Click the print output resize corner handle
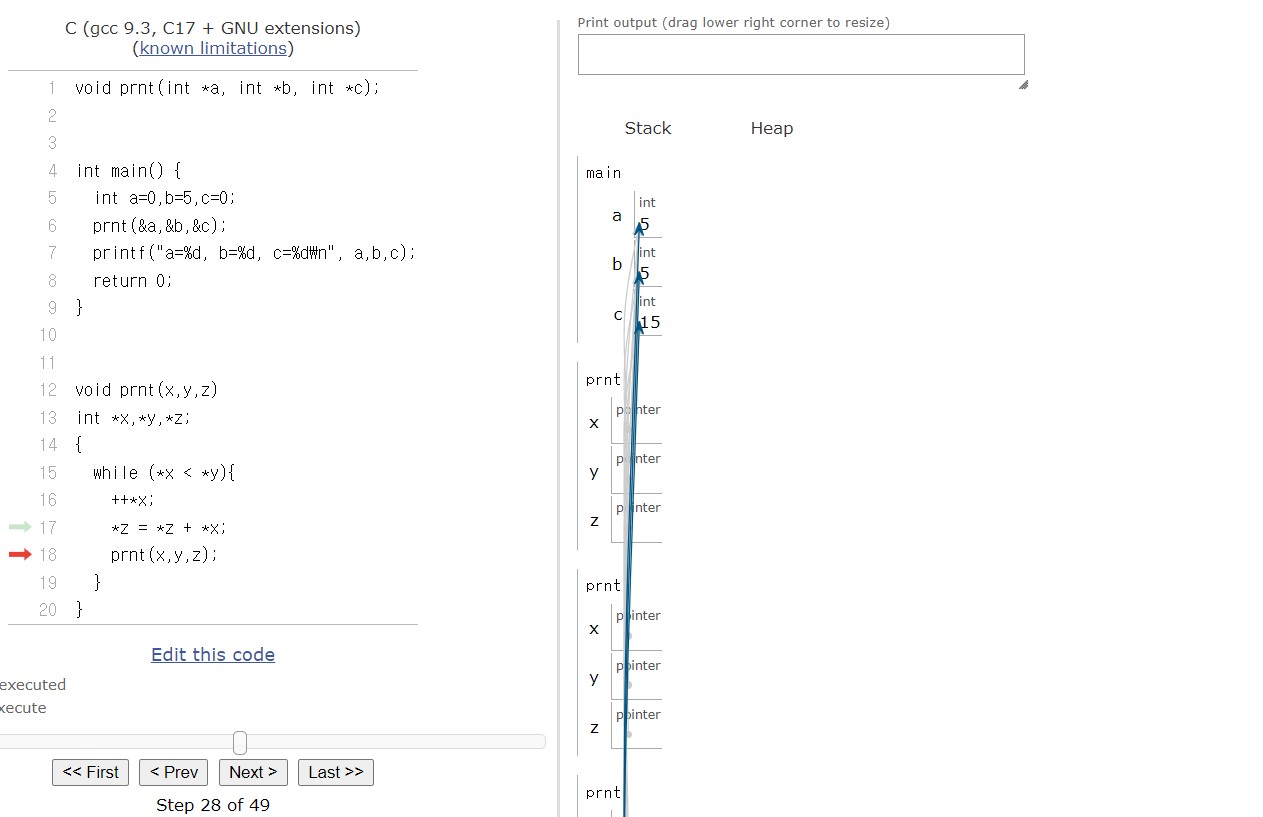 click(1023, 85)
